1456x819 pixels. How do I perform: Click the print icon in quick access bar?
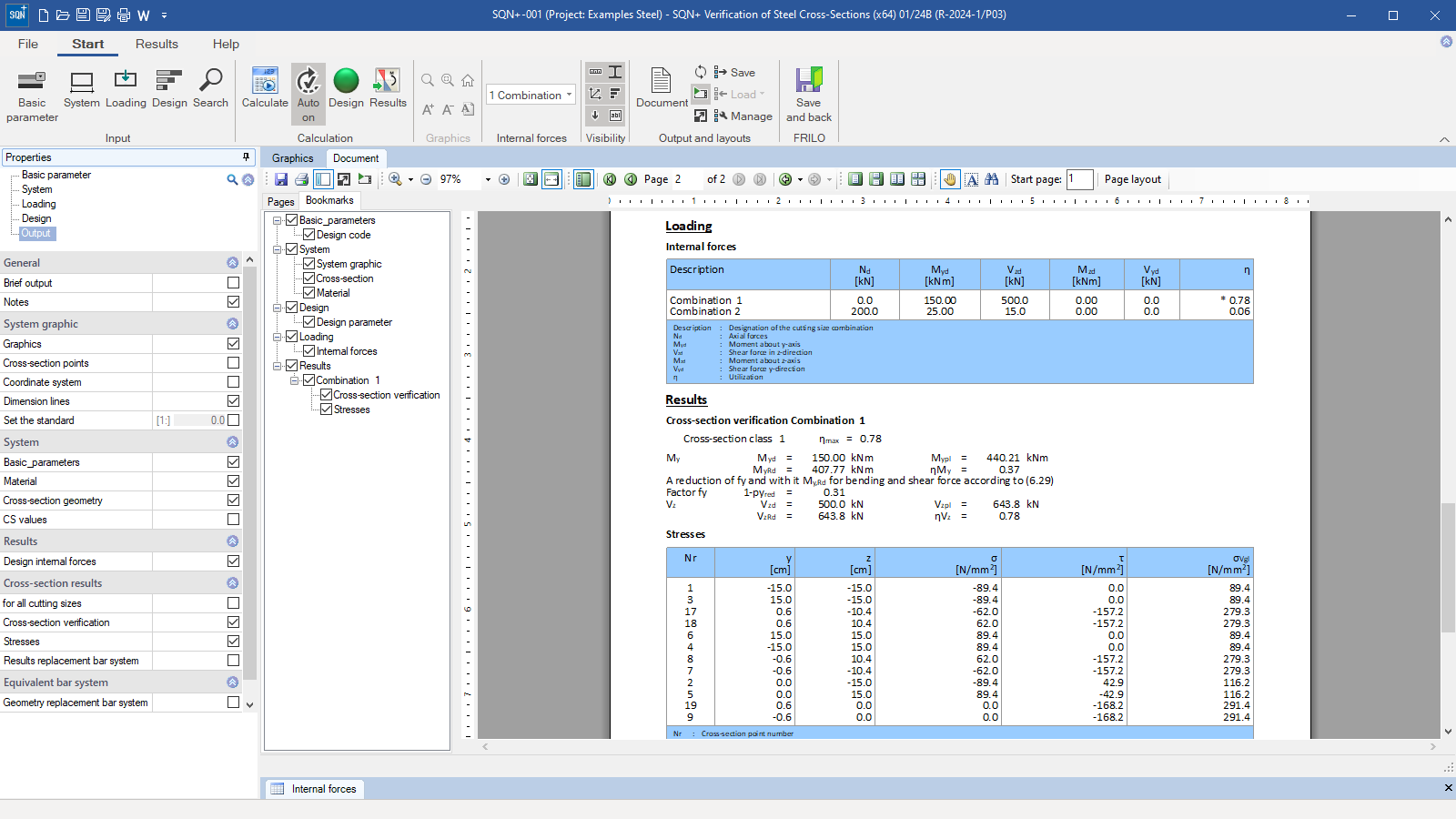pos(124,15)
